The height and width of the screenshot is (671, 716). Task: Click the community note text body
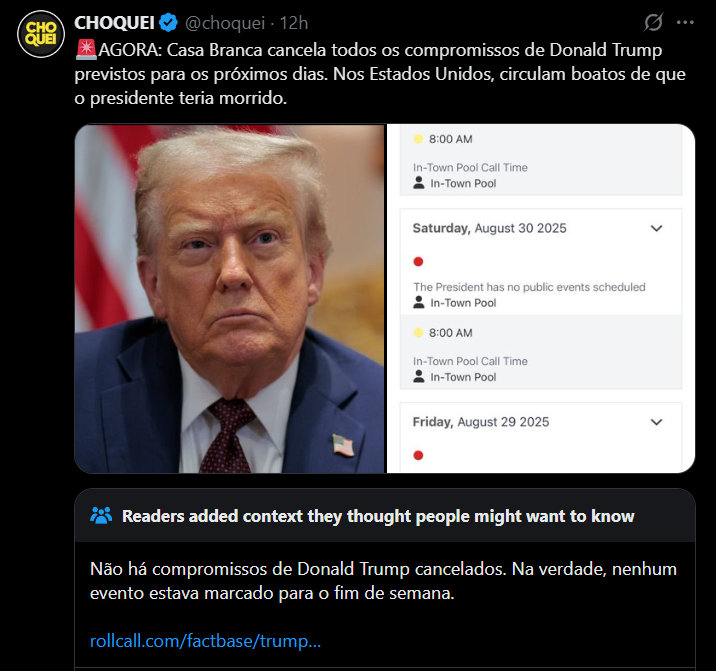[383, 581]
